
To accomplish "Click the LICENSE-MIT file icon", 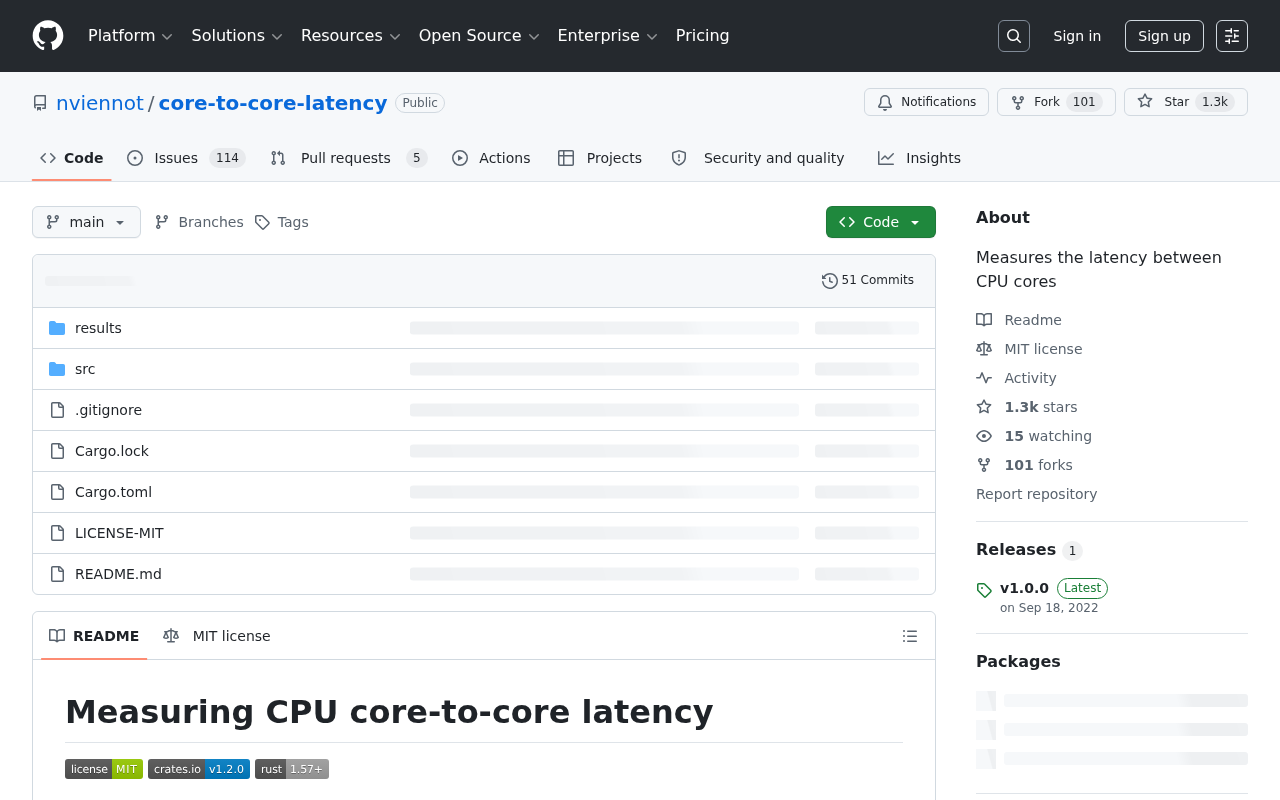I will click(x=57, y=533).
